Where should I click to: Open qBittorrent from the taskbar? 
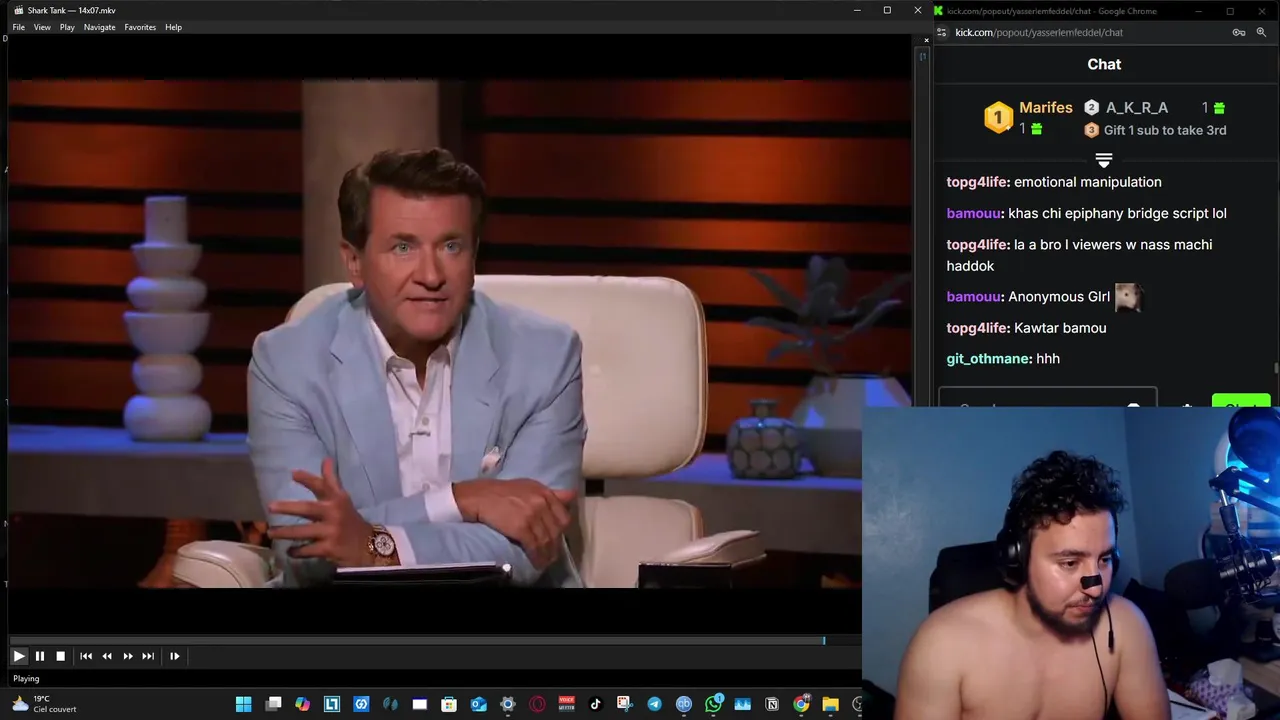tap(684, 704)
